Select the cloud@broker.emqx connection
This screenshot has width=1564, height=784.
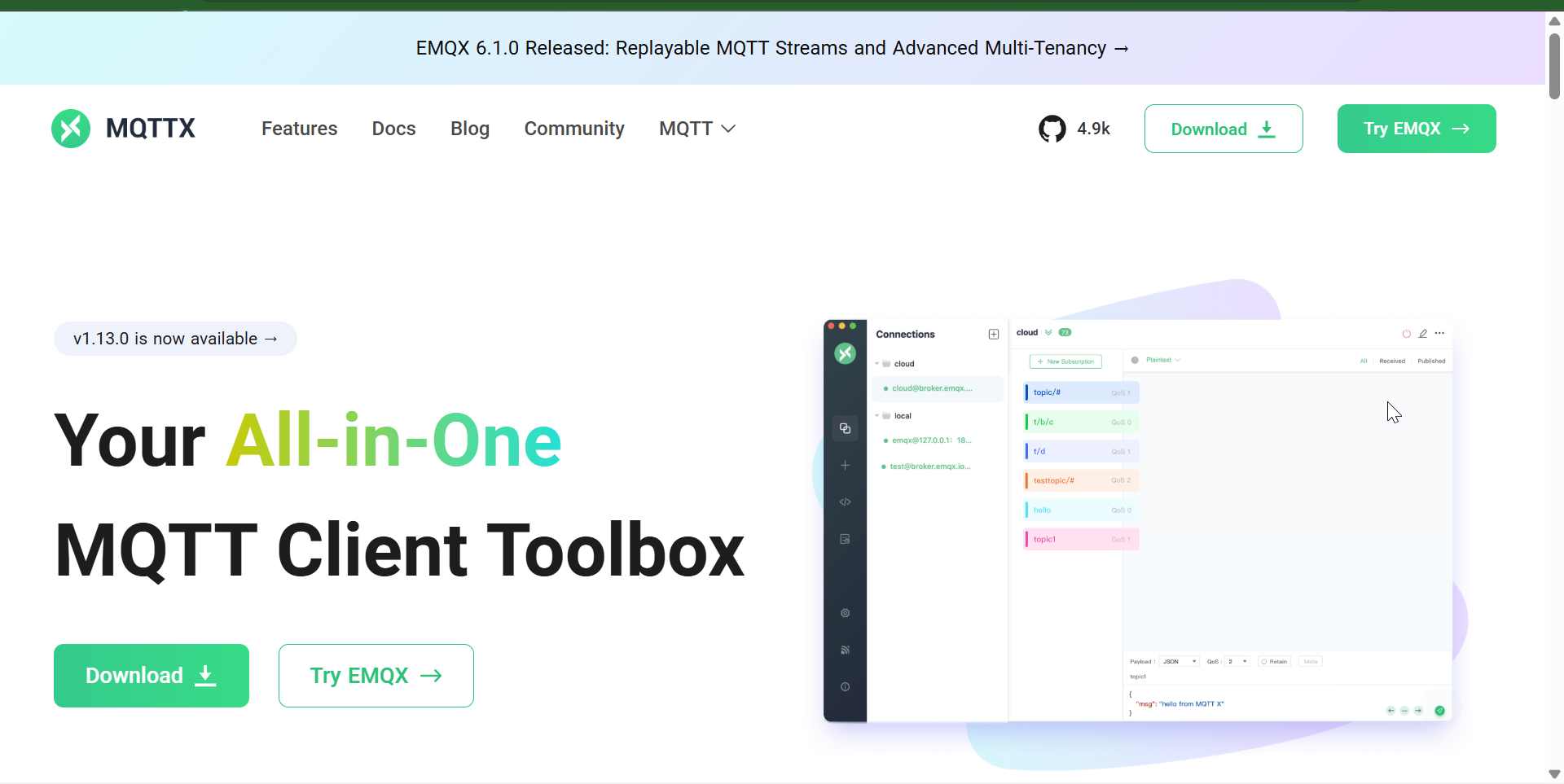pyautogui.click(x=938, y=388)
